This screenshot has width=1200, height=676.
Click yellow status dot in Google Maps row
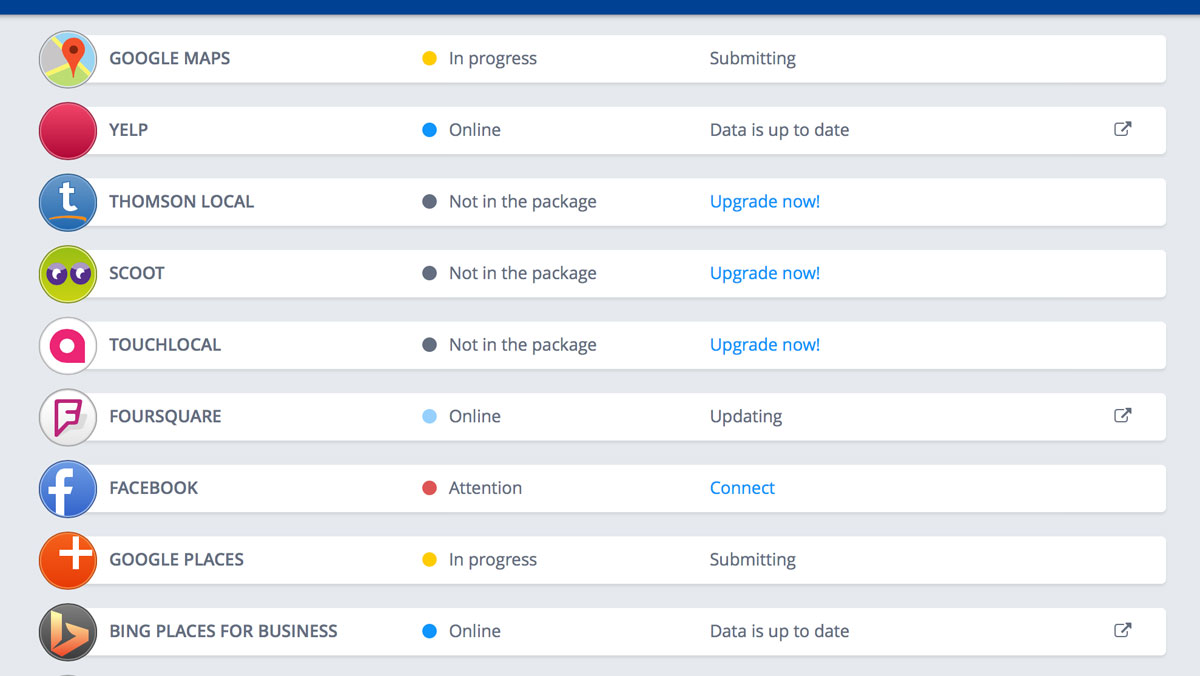[x=430, y=58]
